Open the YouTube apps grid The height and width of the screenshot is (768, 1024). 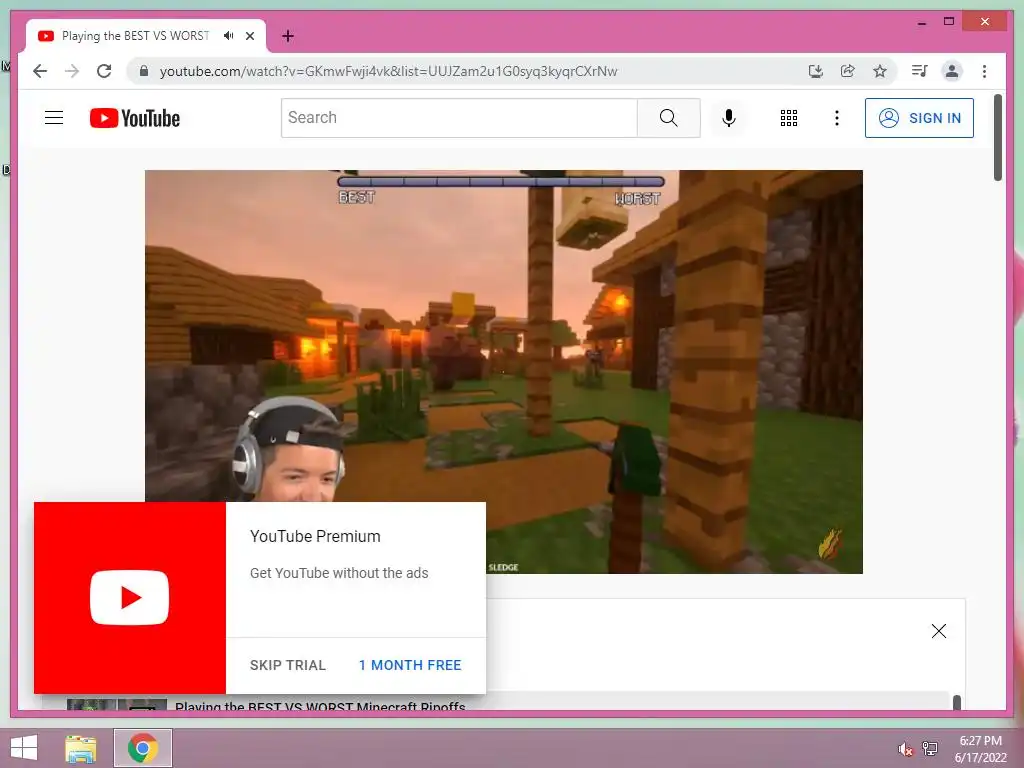tap(788, 118)
